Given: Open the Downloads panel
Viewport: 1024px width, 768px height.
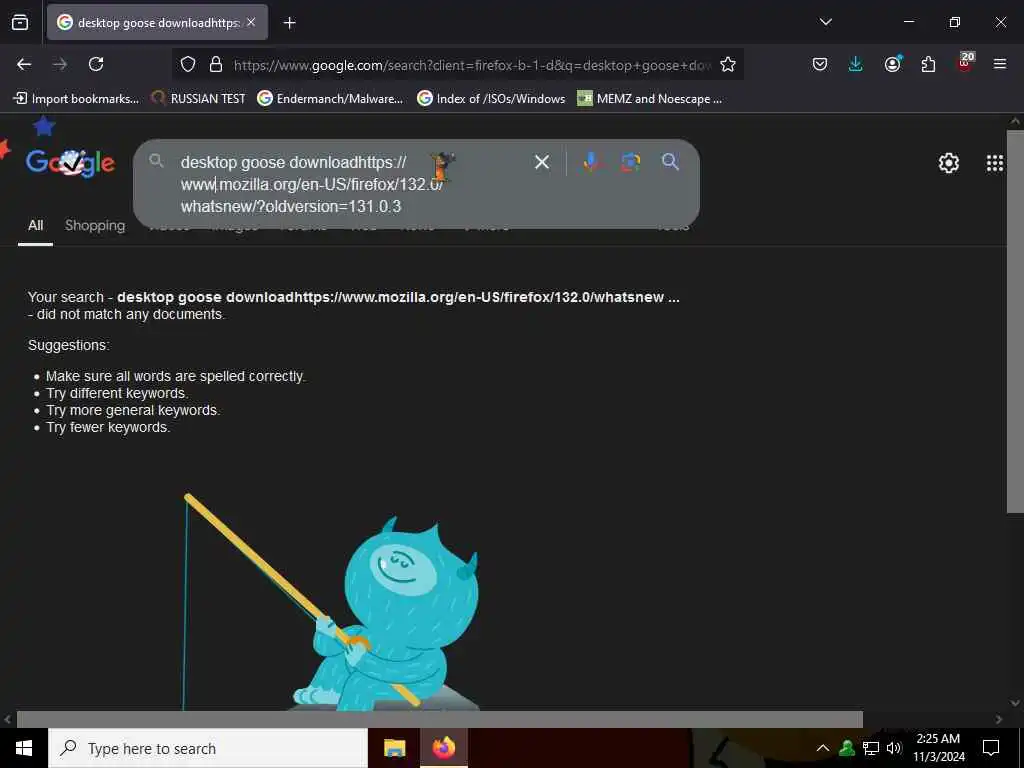Looking at the screenshot, I should (856, 64).
